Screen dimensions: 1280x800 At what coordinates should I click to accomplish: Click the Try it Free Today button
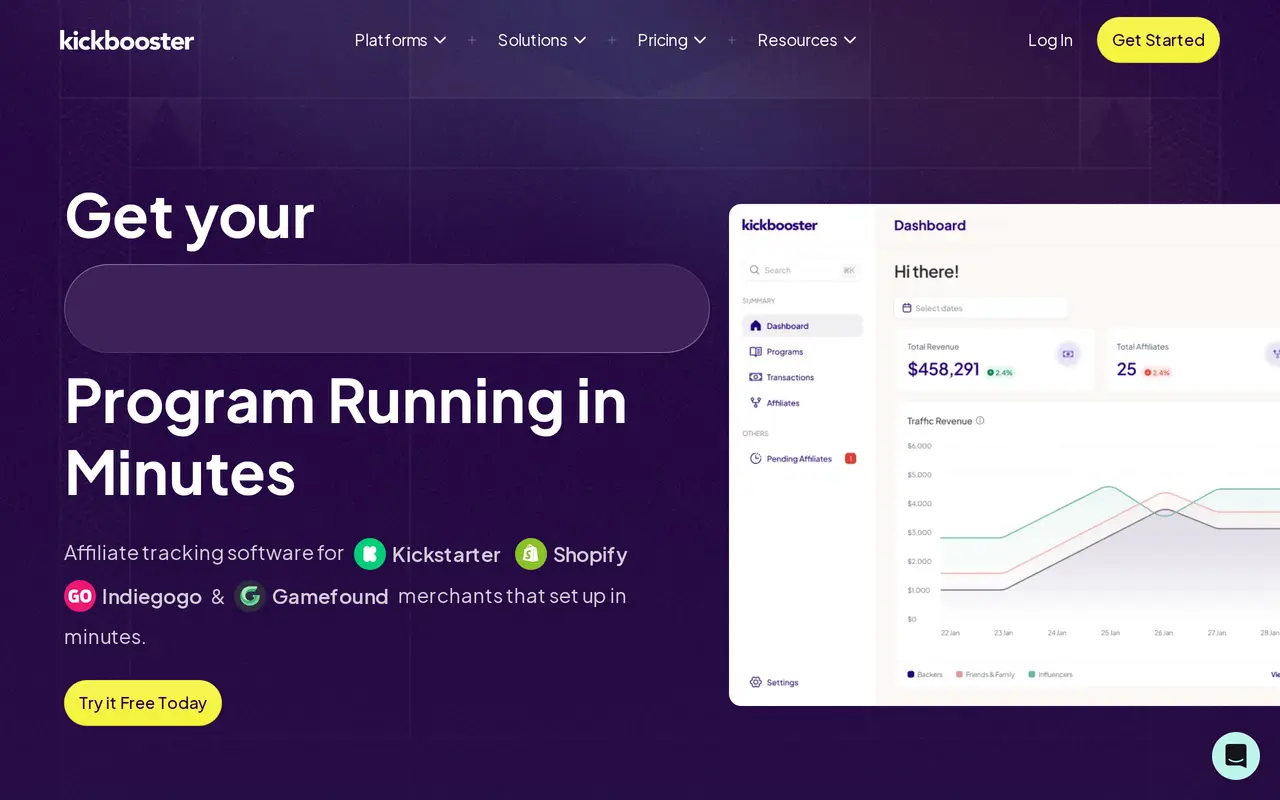click(143, 703)
